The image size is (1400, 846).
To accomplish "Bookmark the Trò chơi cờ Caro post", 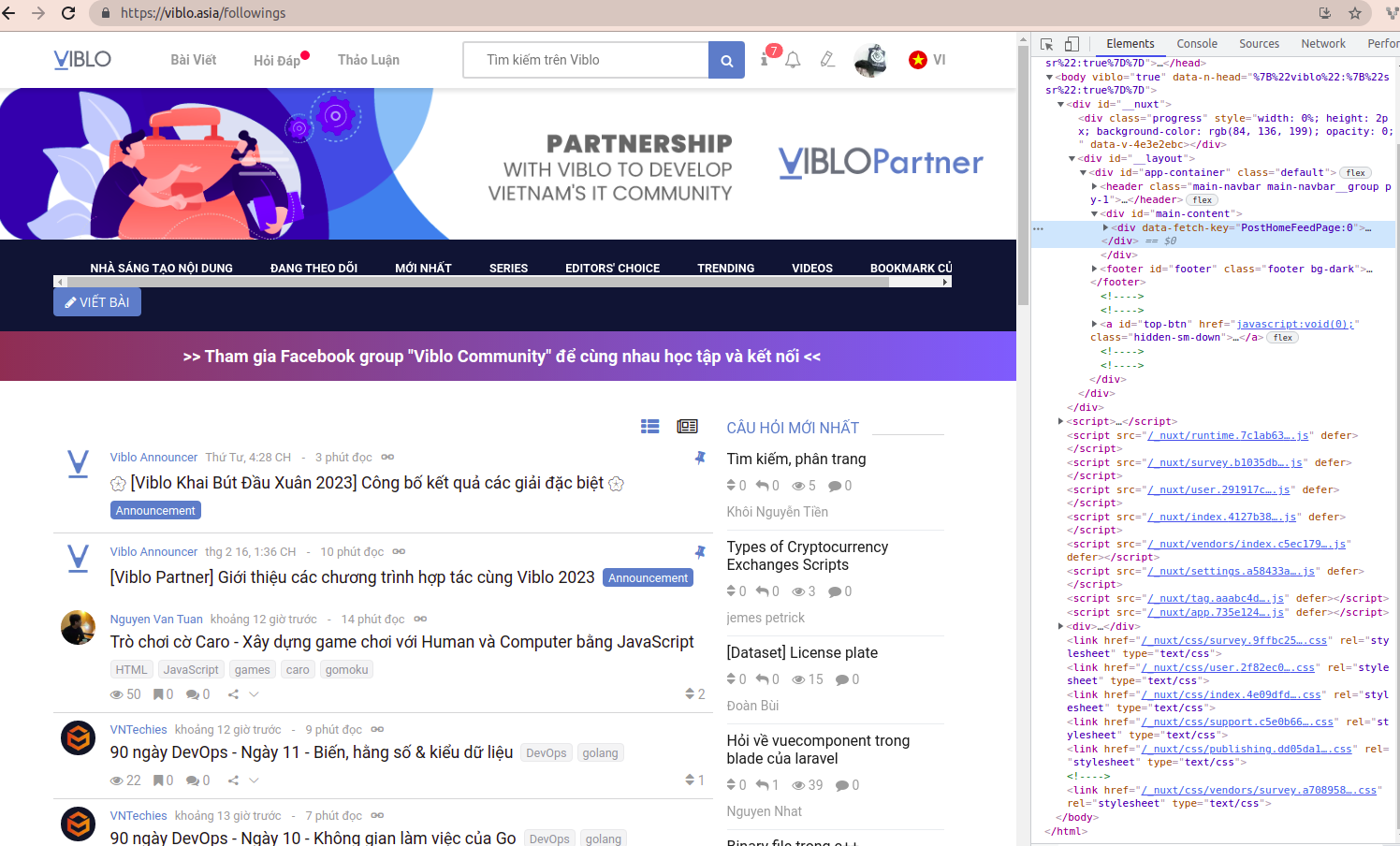I will pos(158,694).
